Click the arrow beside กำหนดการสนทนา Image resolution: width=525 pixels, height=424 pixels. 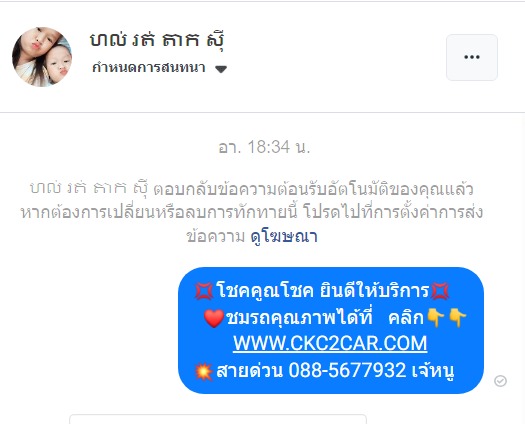221,69
